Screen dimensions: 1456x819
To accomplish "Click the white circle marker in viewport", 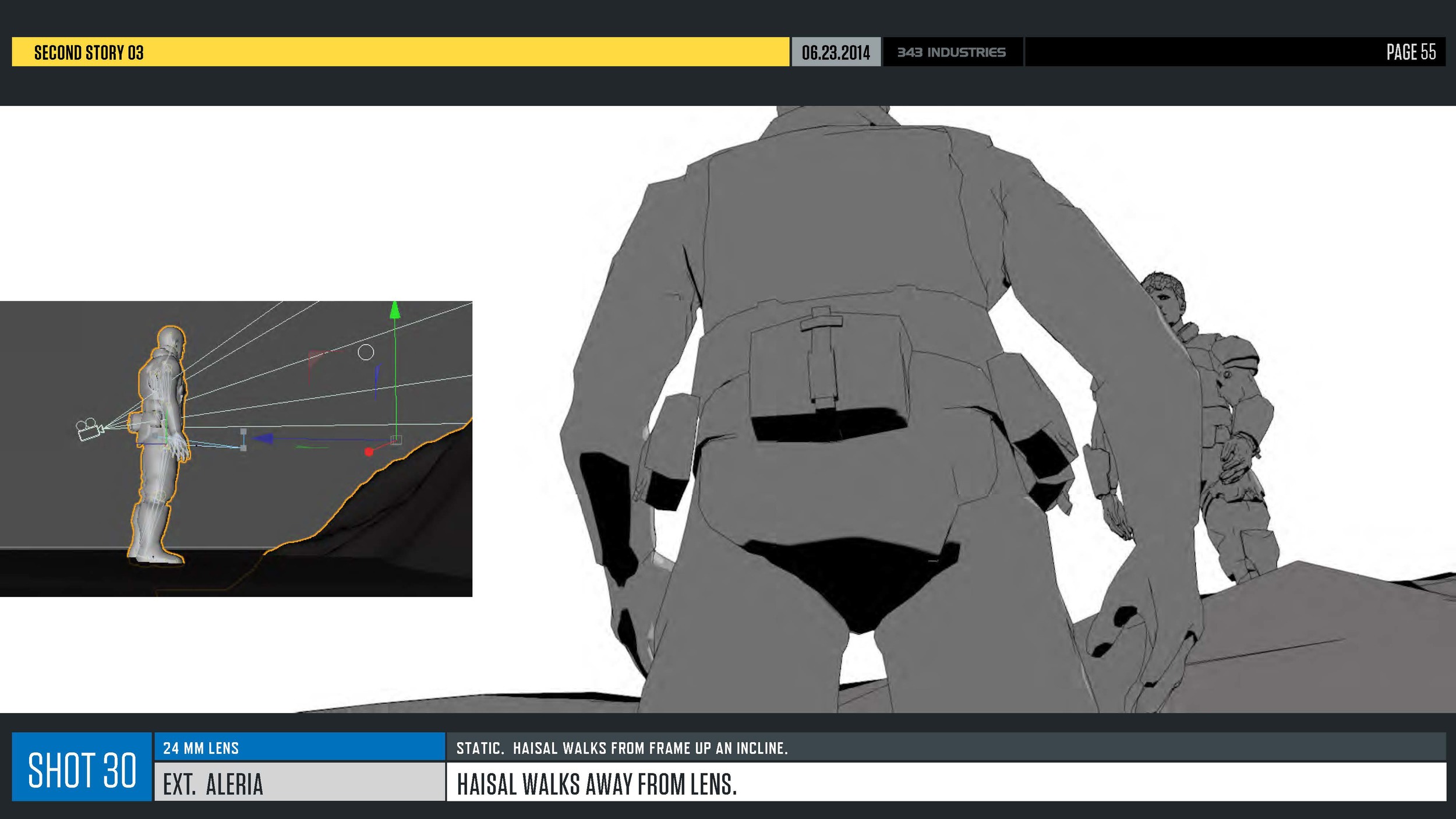I will (366, 352).
